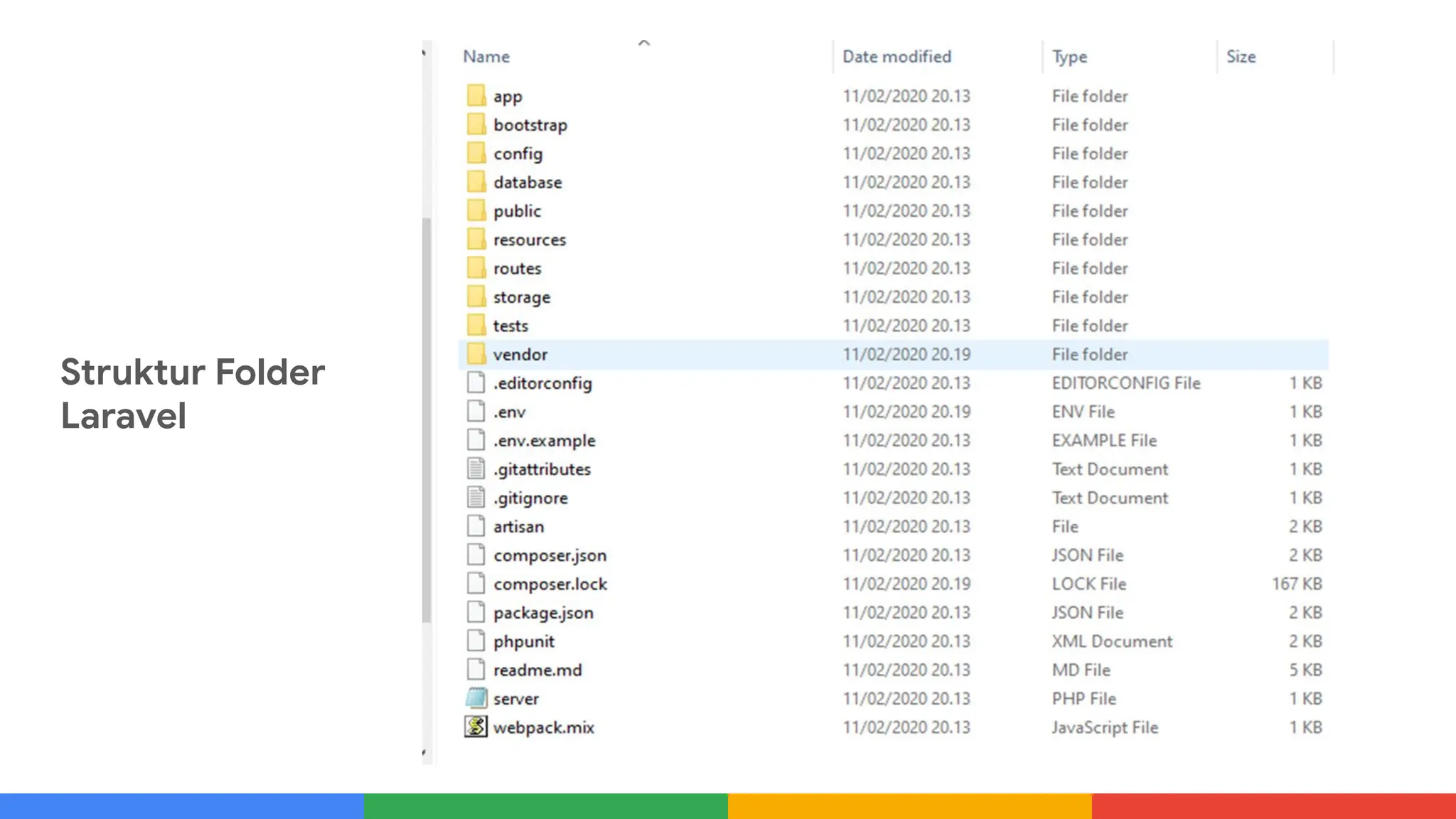This screenshot has width=1456, height=819.
Task: Select the file name '.env'
Action: tap(509, 412)
